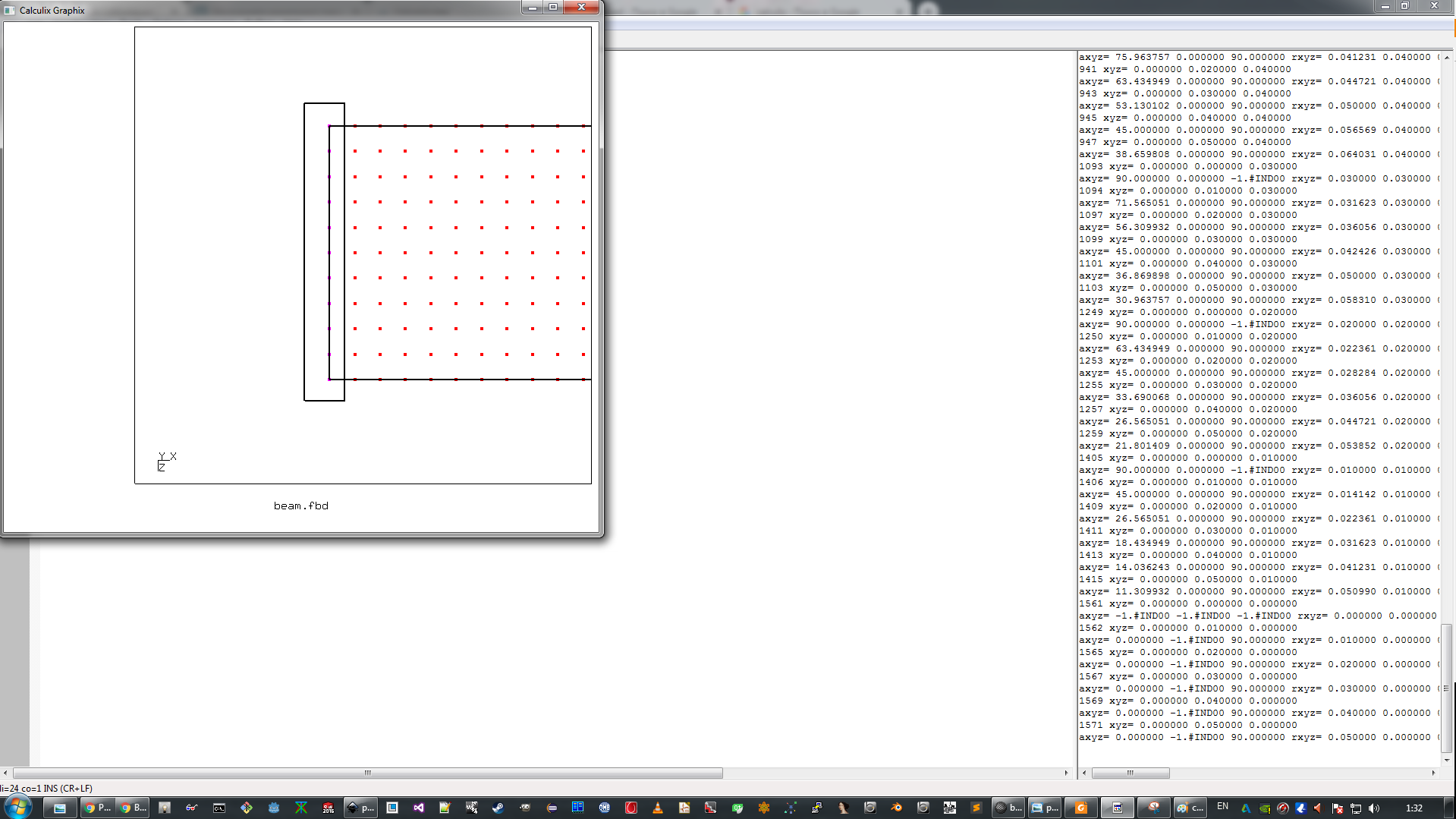Open the SolidWorks 2016 taskbar icon
This screenshot has height=819, width=1456.
coord(328,808)
